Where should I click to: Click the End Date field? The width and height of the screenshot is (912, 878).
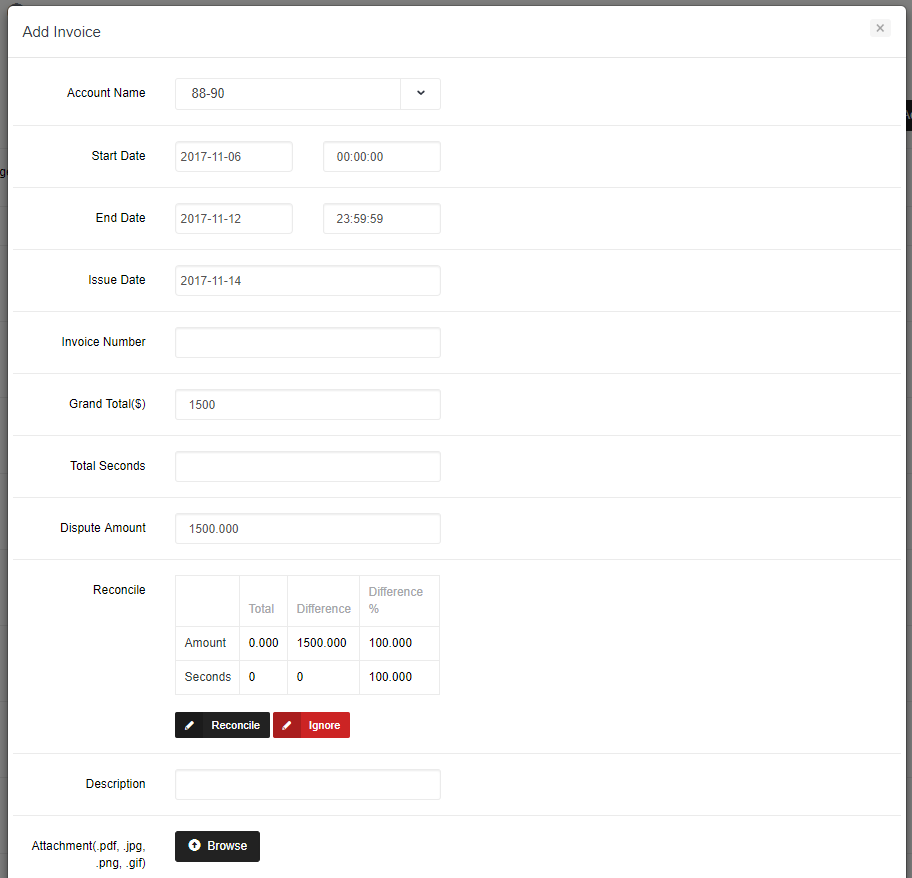pos(234,219)
